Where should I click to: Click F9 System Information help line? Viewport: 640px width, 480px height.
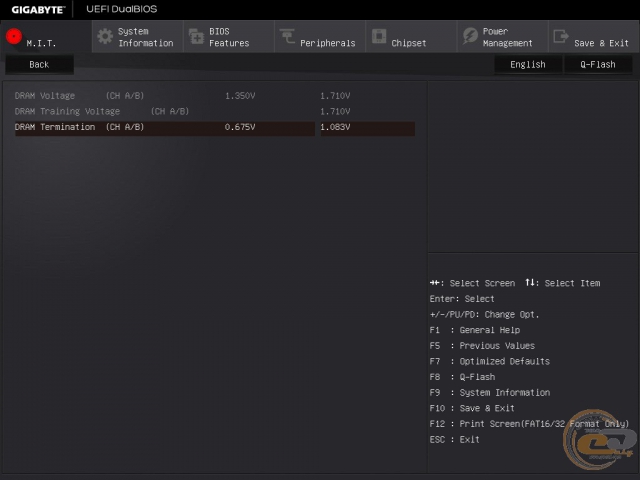(489, 393)
